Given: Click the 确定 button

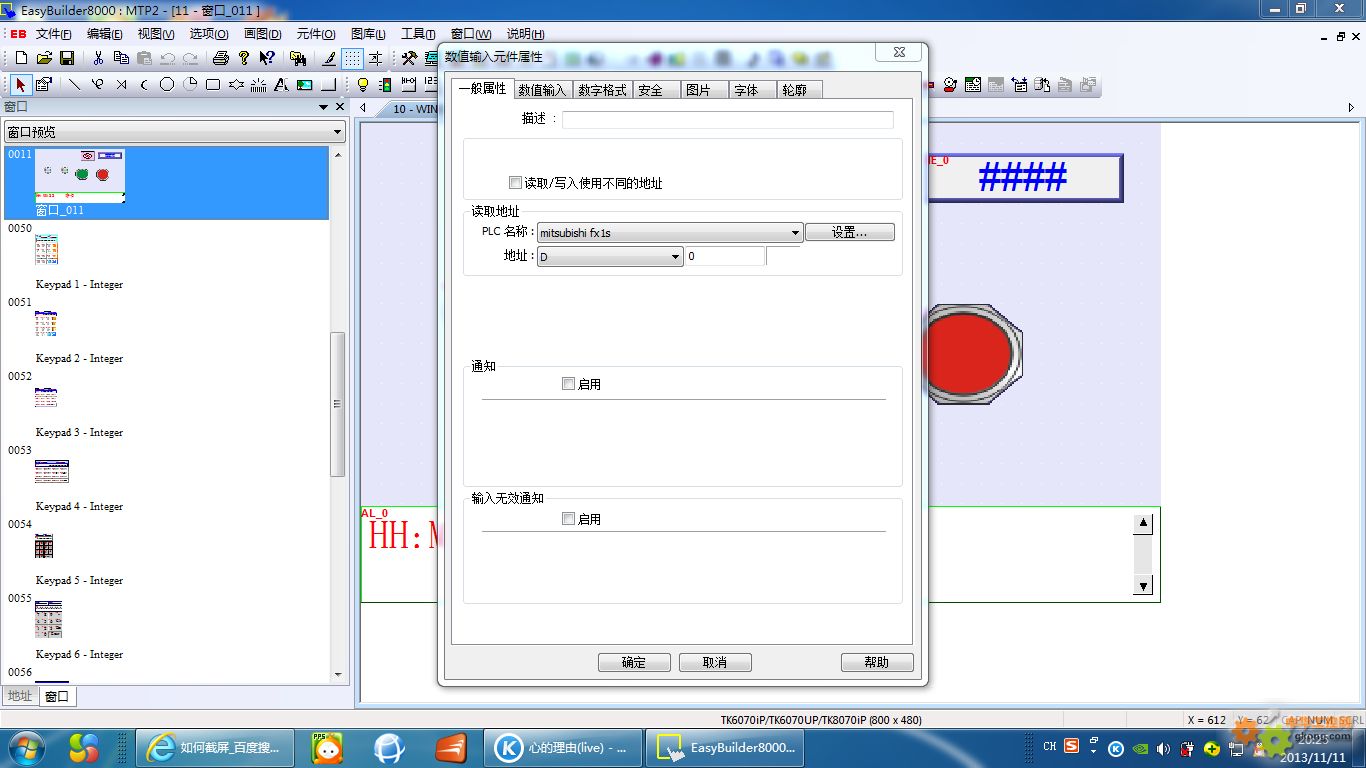Looking at the screenshot, I should tap(634, 662).
